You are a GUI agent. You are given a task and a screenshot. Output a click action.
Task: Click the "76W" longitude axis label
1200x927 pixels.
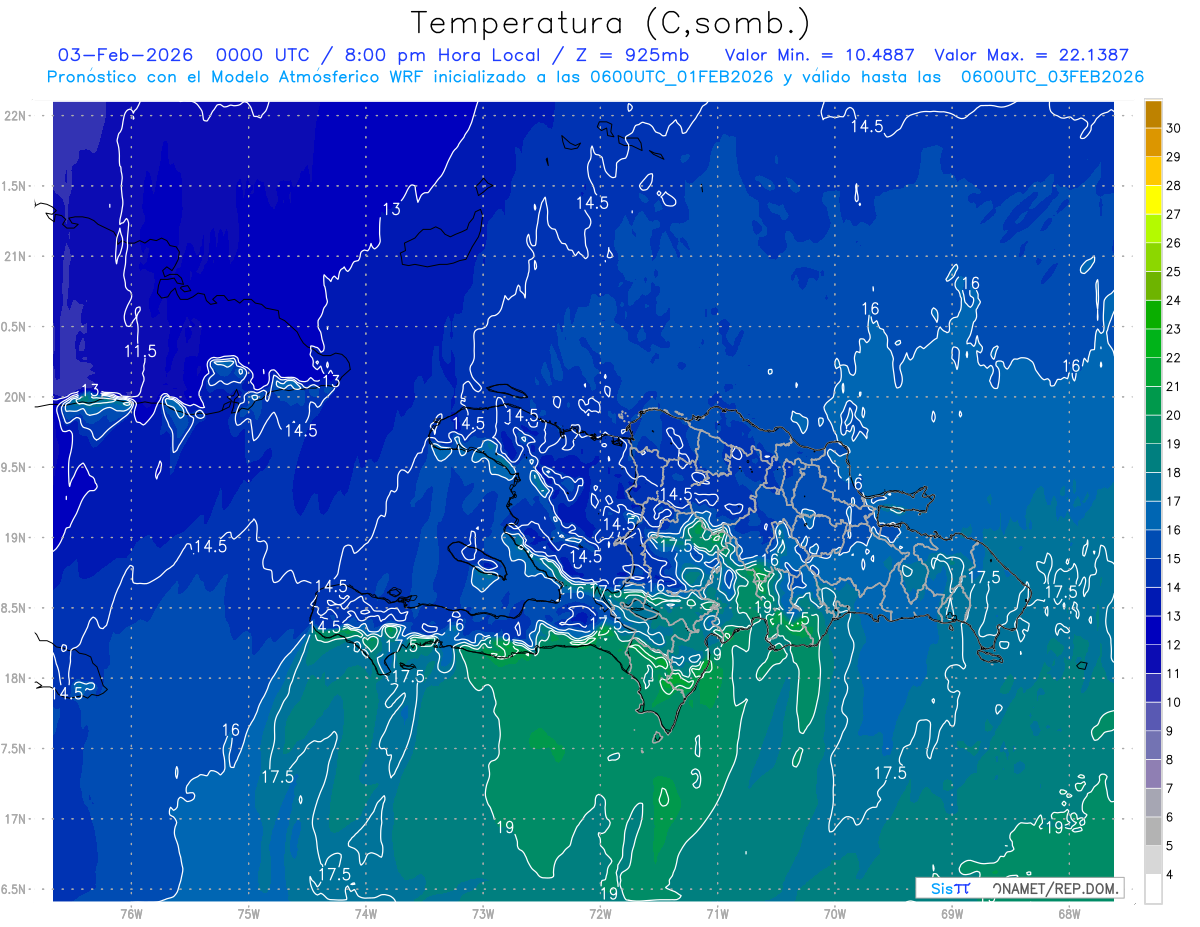point(131,914)
